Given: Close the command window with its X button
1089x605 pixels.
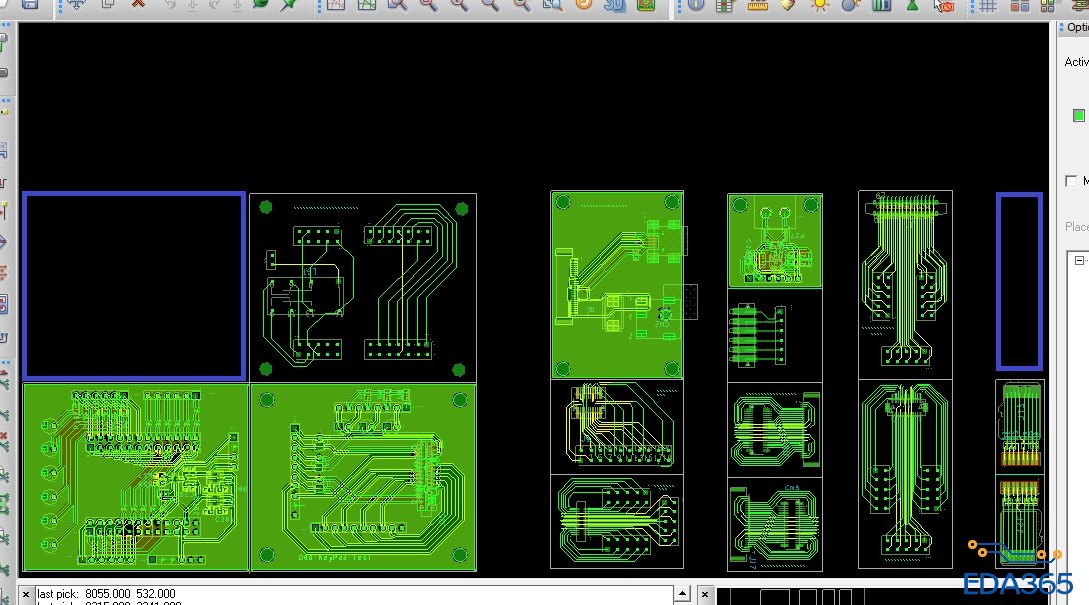Looking at the screenshot, I should (26, 595).
